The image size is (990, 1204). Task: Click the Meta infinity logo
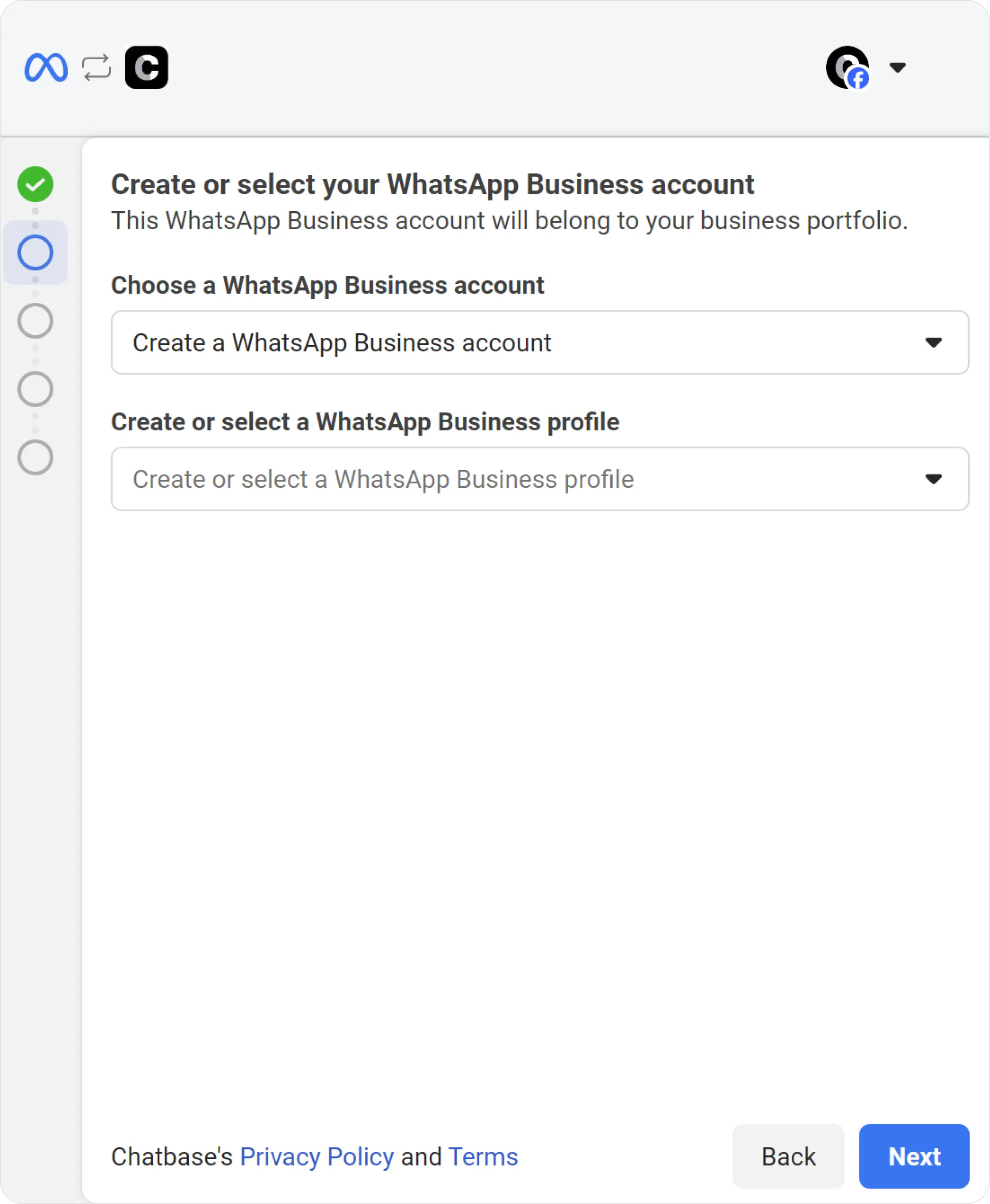46,67
